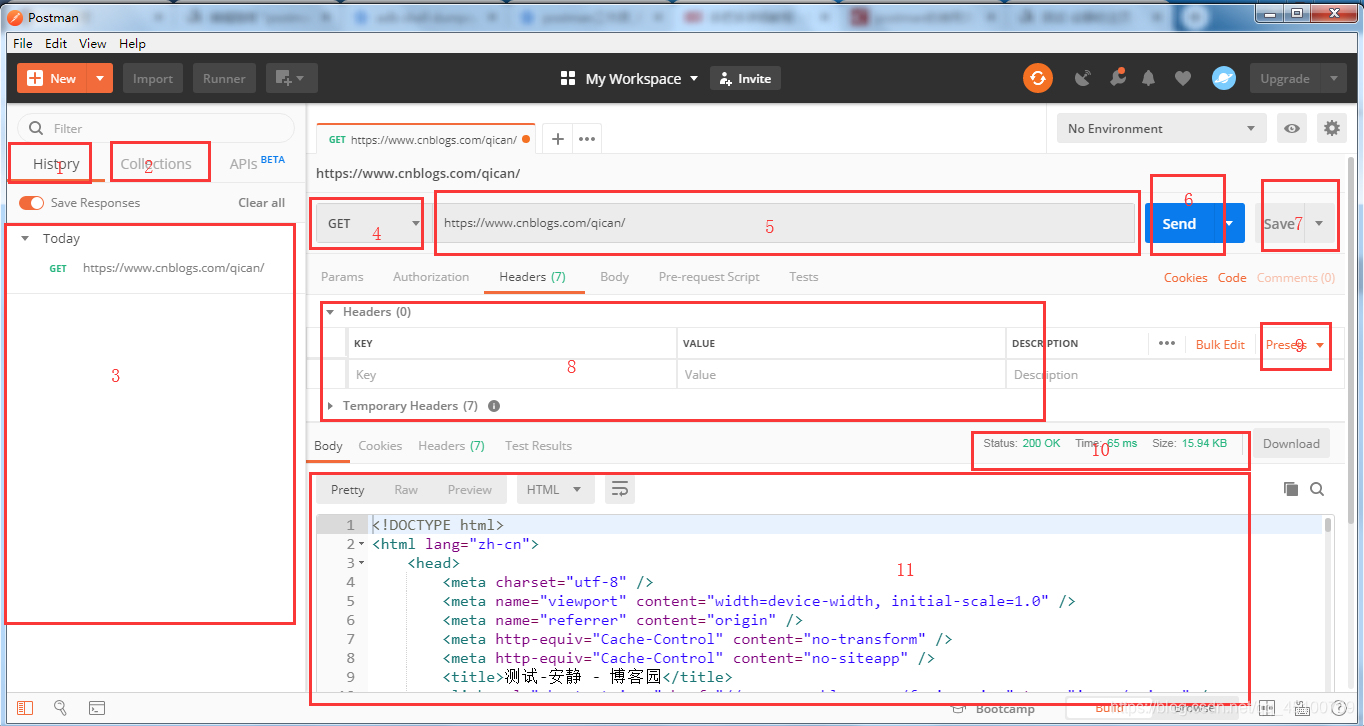
Task: Click the Bulk Edit link
Action: point(1220,344)
